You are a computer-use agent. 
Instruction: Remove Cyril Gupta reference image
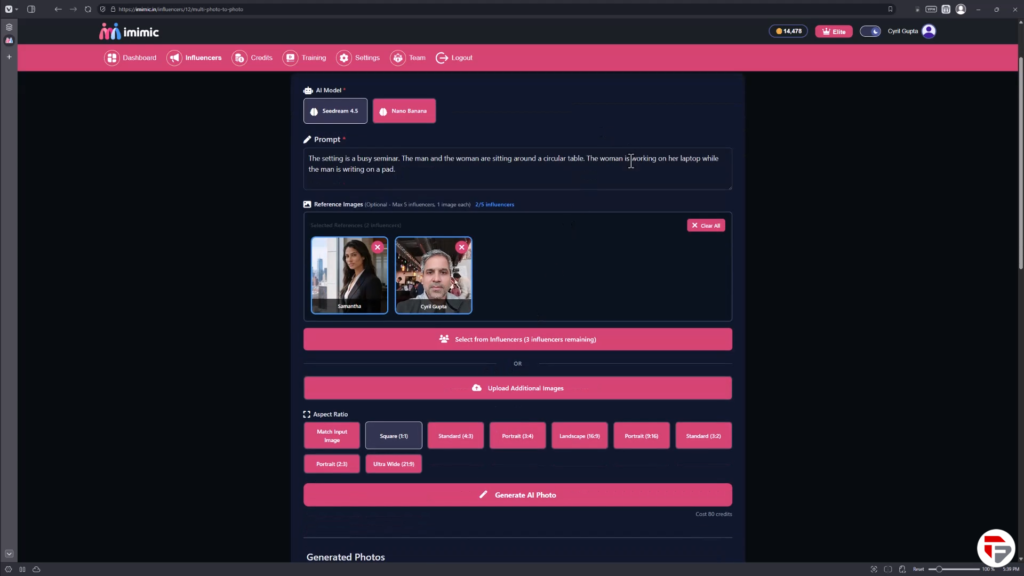(x=461, y=247)
